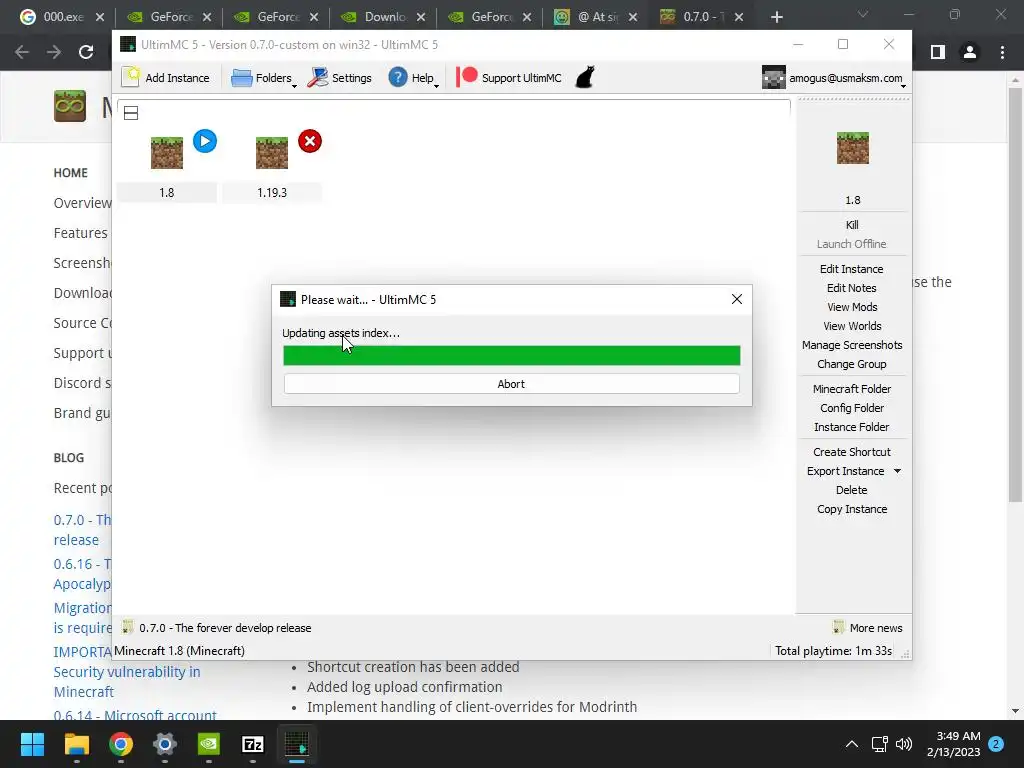Open a new Chrome tab
The width and height of the screenshot is (1024, 768).
click(x=776, y=17)
